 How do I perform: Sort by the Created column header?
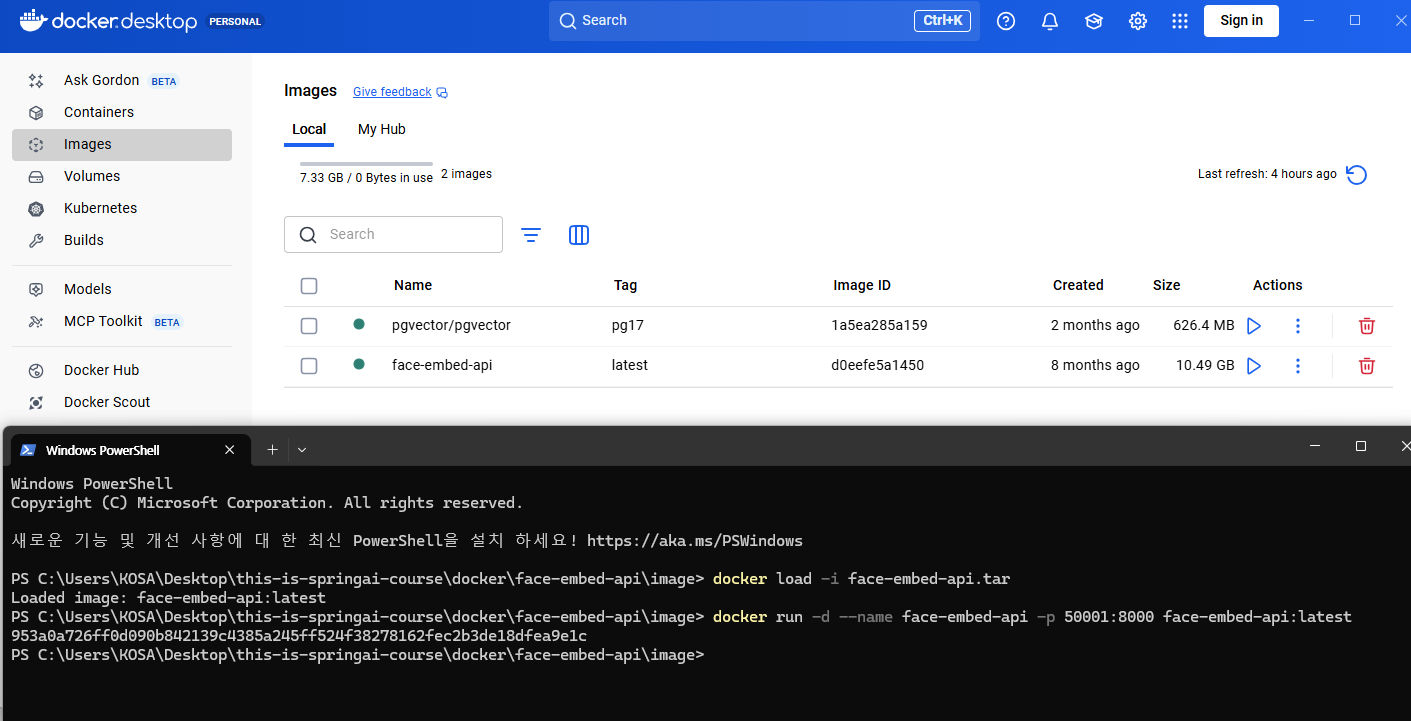click(1078, 286)
